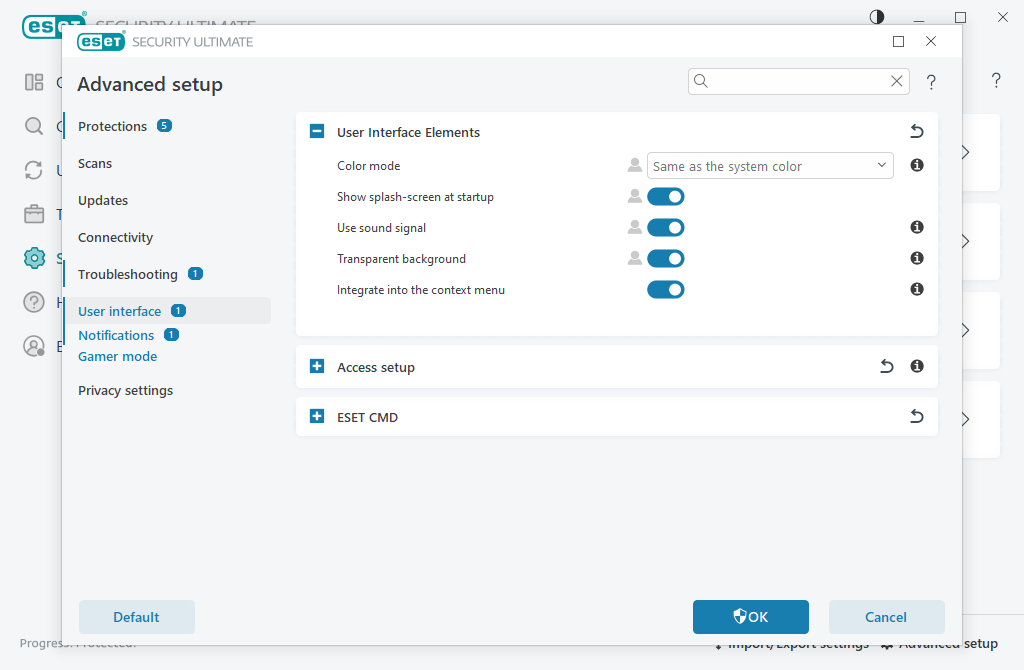The image size is (1024, 670).
Task: Toggle contrast icon in main window title bar
Action: click(876, 17)
